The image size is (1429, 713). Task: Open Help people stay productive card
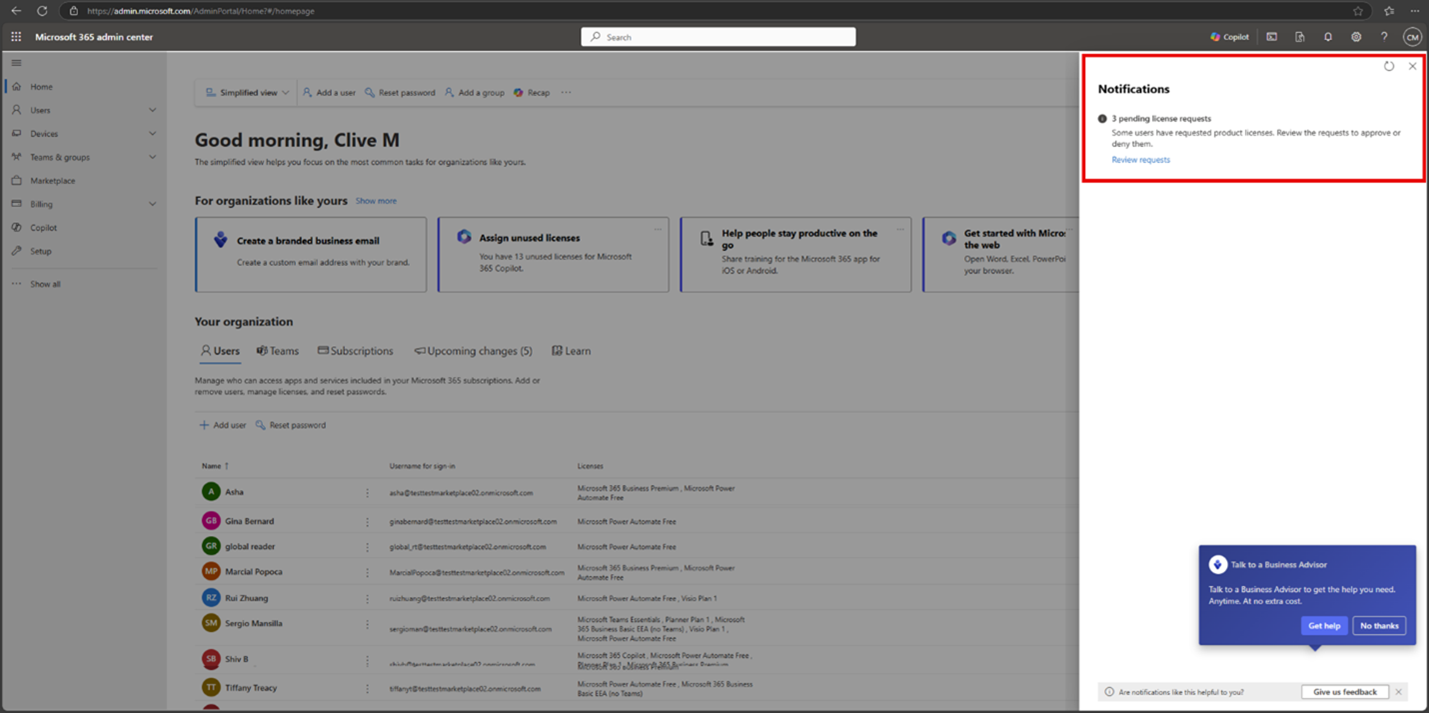pyautogui.click(x=796, y=255)
